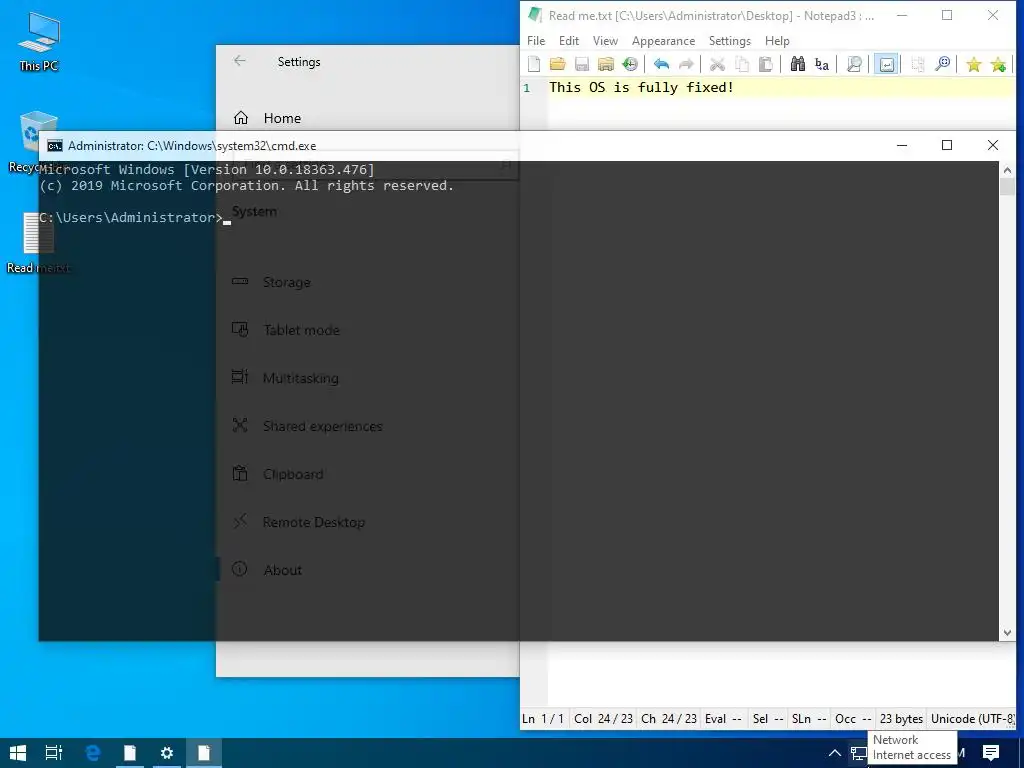The width and height of the screenshot is (1024, 768).
Task: Click the "Occ --" status bar field
Action: (853, 718)
